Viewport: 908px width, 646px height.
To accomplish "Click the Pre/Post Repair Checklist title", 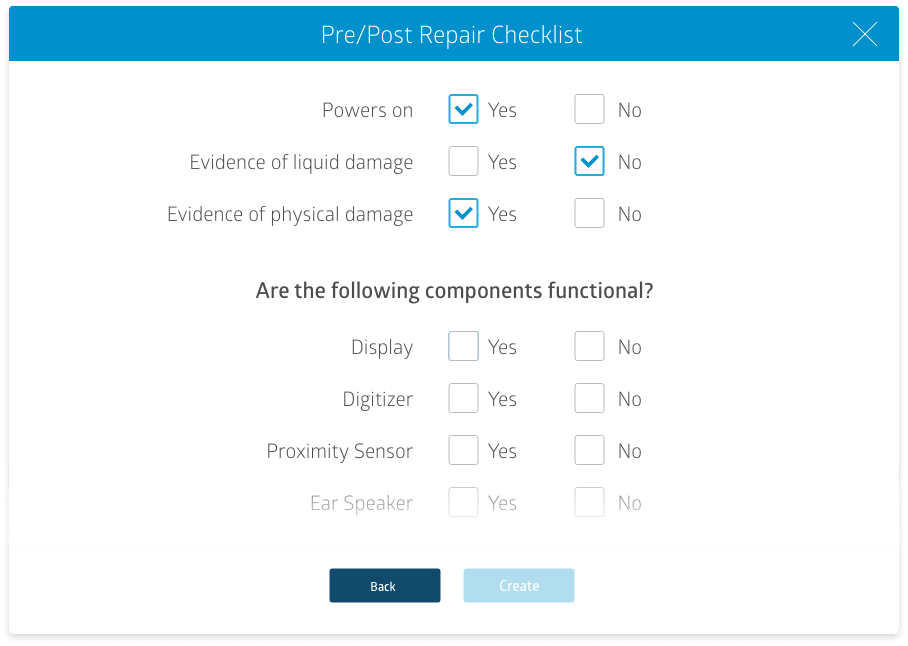I will coord(451,35).
